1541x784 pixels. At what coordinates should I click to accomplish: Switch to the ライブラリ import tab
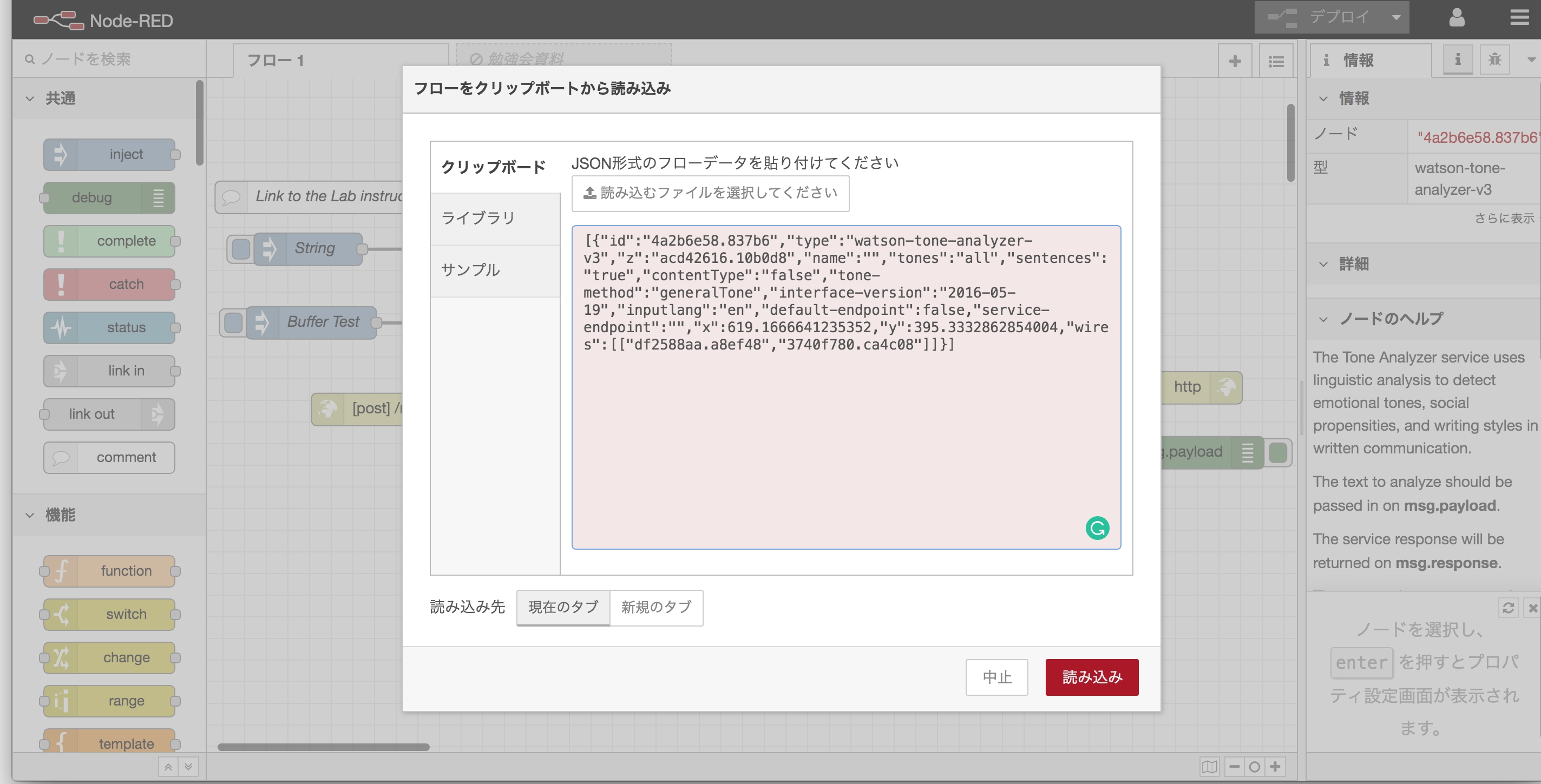coord(495,218)
